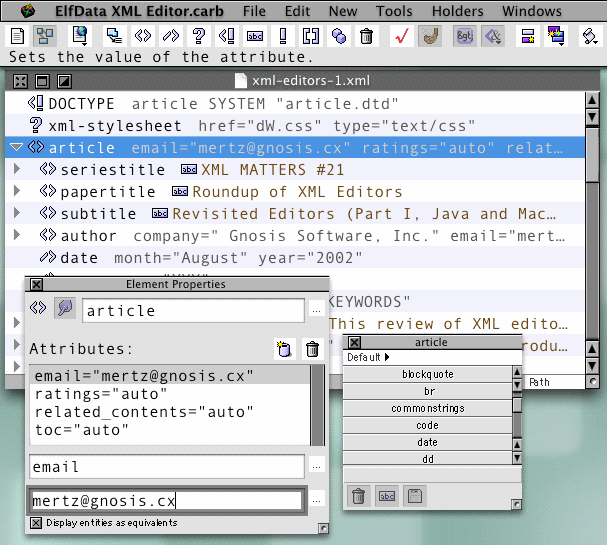Delete selected node with toolbar trash icon
Screen dimensions: 607x545
[366, 36]
